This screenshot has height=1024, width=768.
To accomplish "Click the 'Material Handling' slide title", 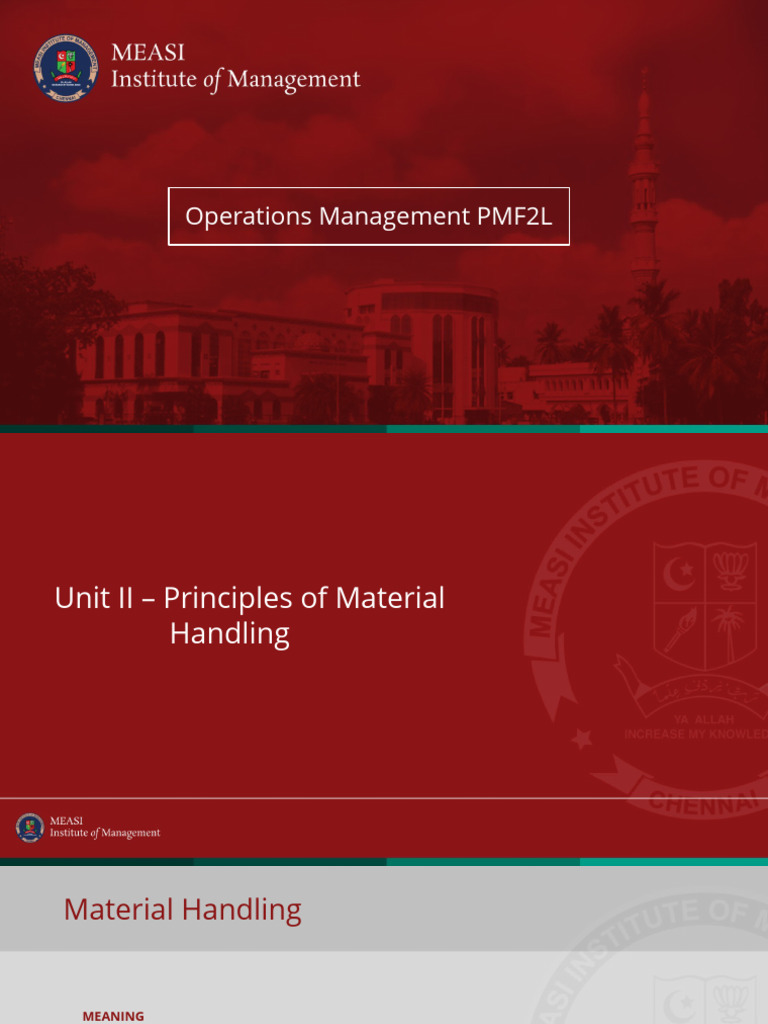I will click(182, 910).
